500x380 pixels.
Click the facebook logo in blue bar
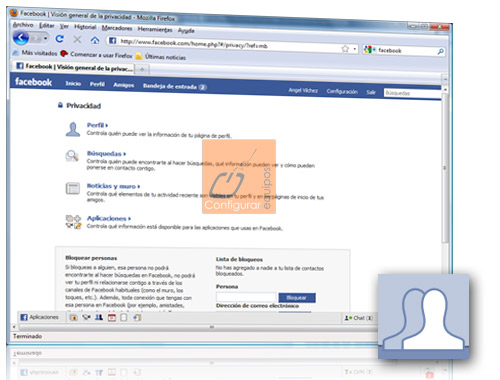tap(33, 82)
